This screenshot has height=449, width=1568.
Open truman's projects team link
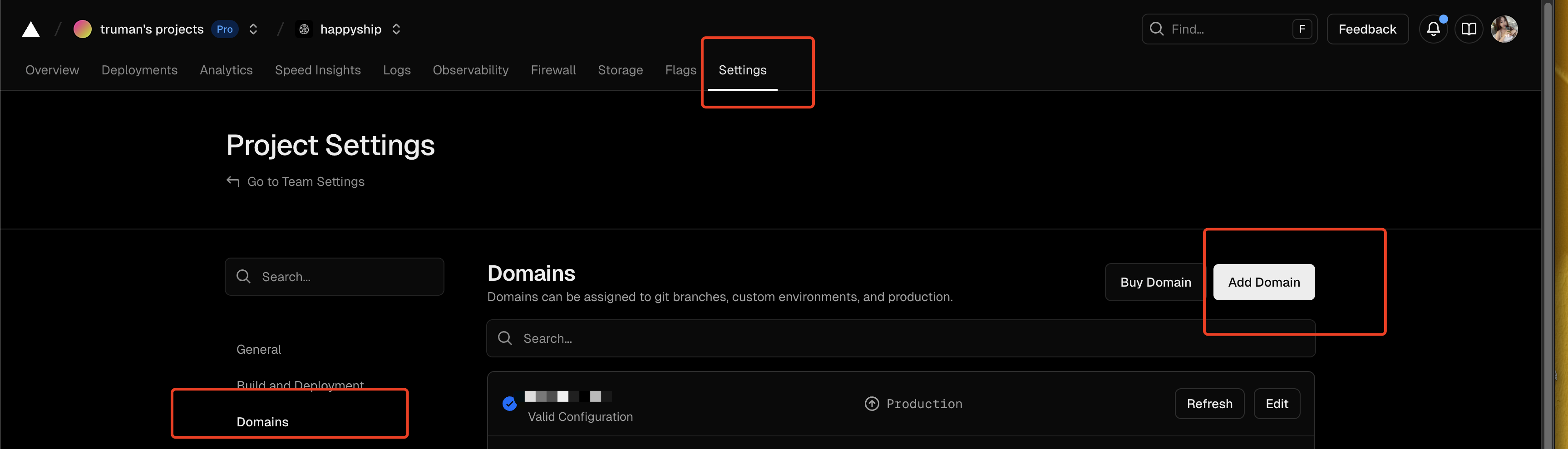coord(152,29)
